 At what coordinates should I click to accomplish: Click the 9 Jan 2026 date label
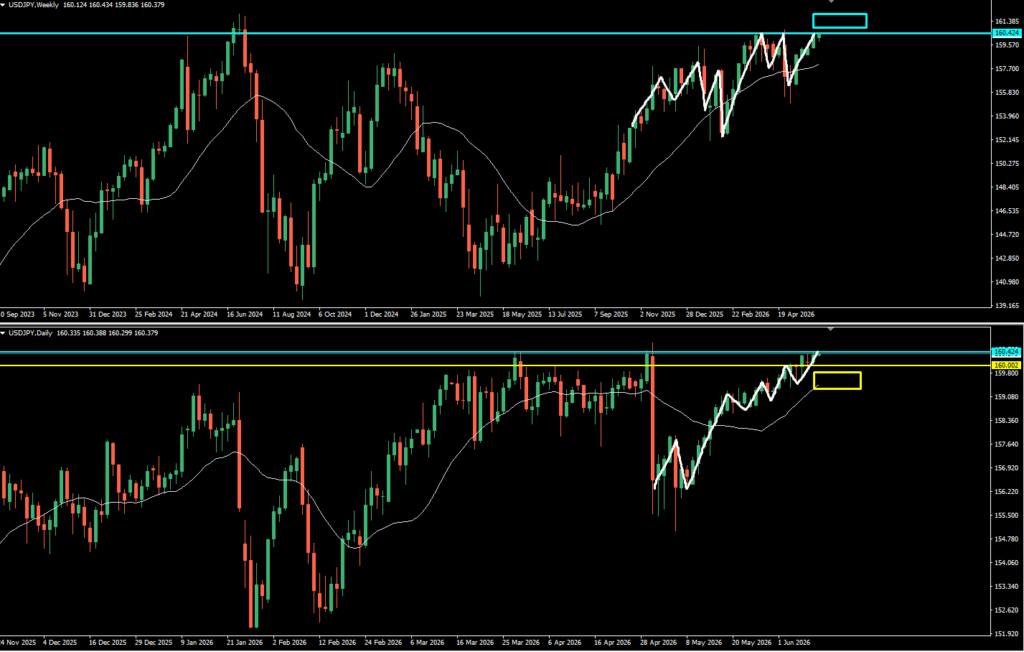coord(199,642)
